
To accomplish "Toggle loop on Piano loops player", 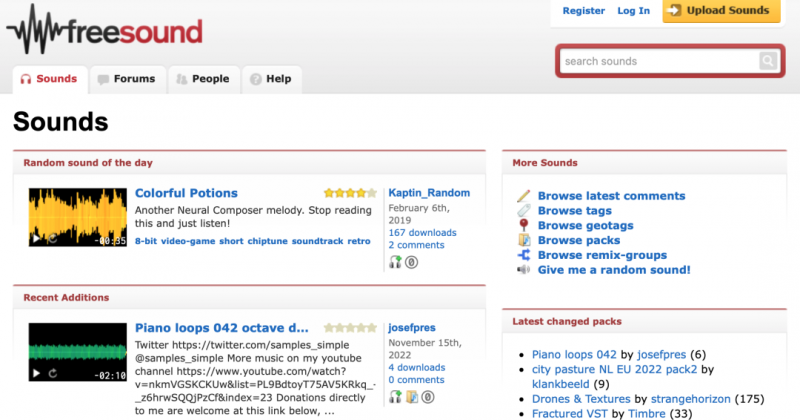I will [52, 373].
